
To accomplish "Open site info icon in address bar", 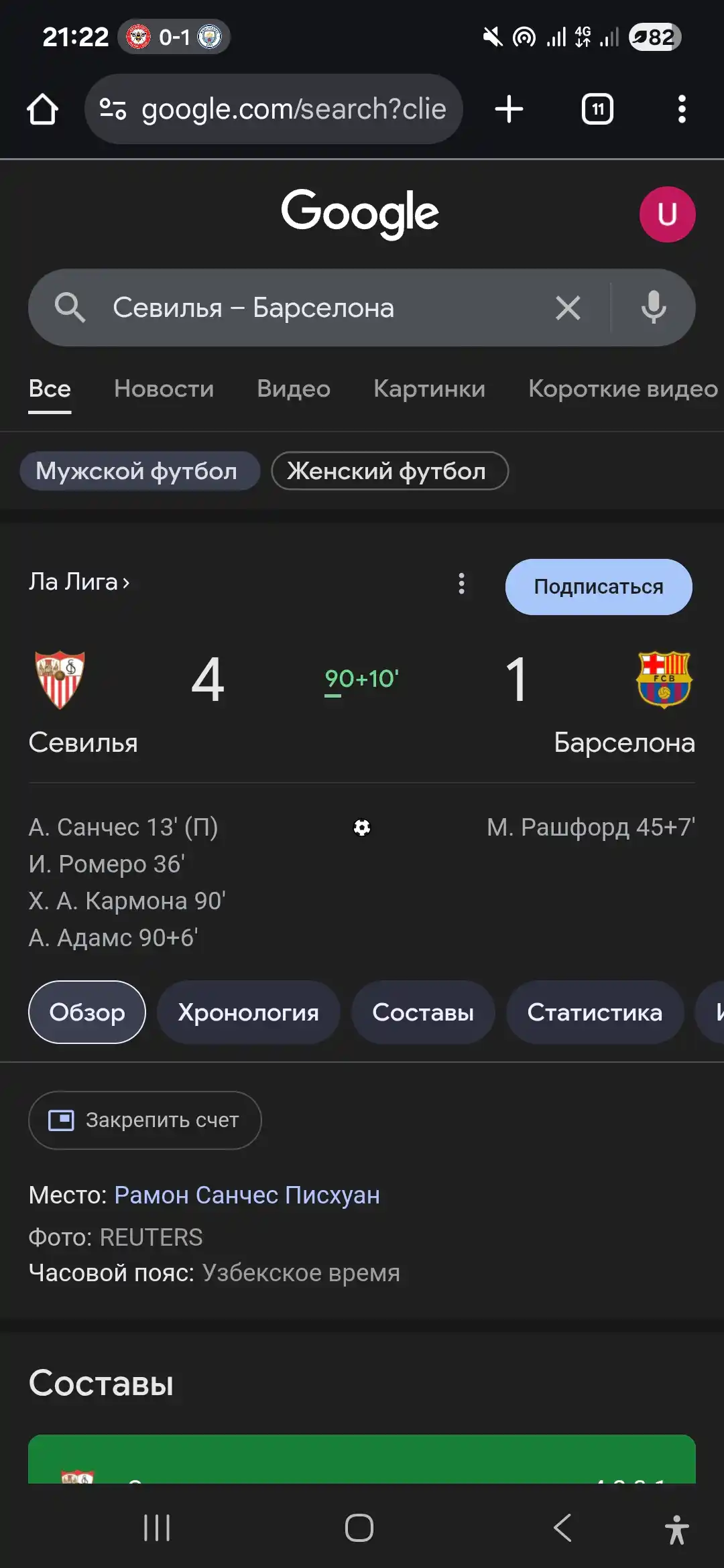I will pyautogui.click(x=113, y=109).
